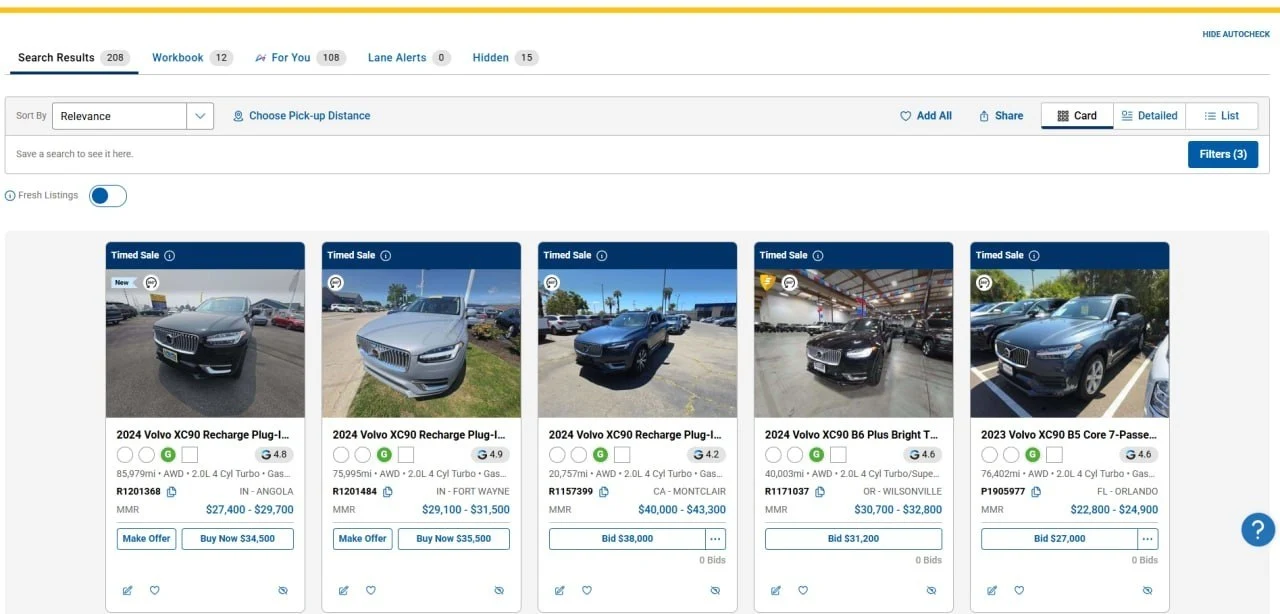Click Add All to workbook
Screen dimensions: 1280x614
[x=926, y=116]
